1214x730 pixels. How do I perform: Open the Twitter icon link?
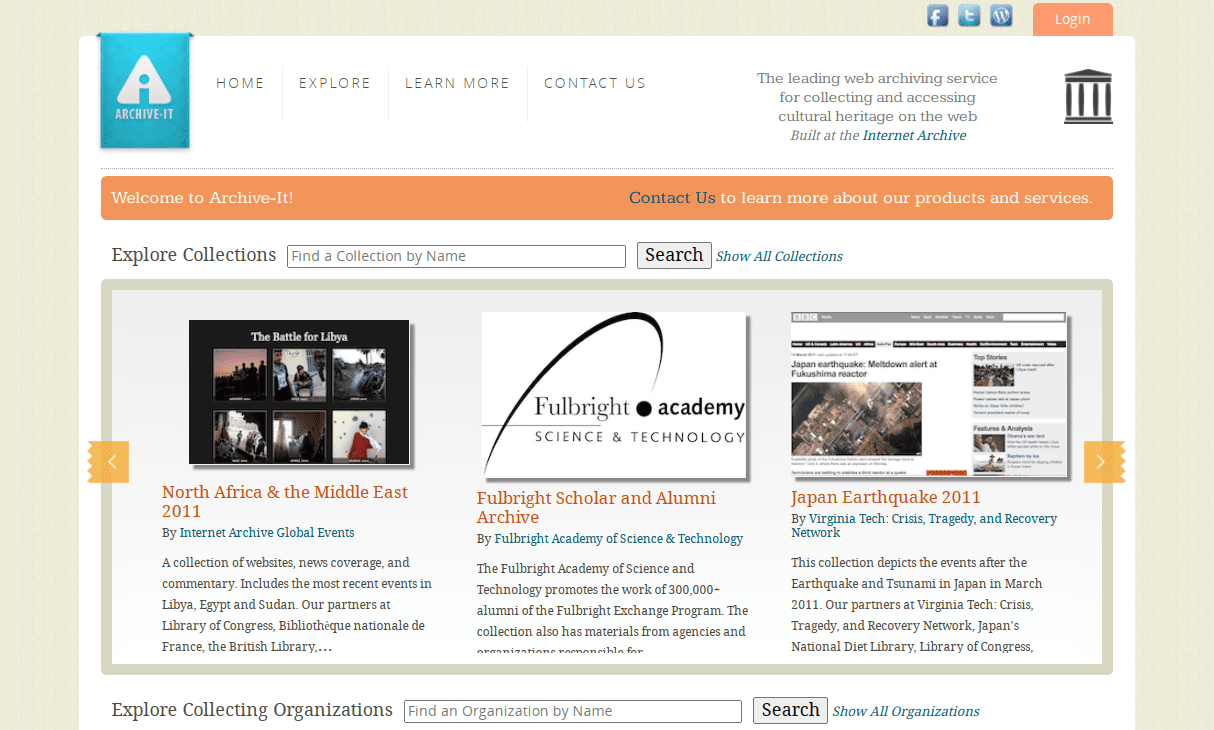click(969, 16)
